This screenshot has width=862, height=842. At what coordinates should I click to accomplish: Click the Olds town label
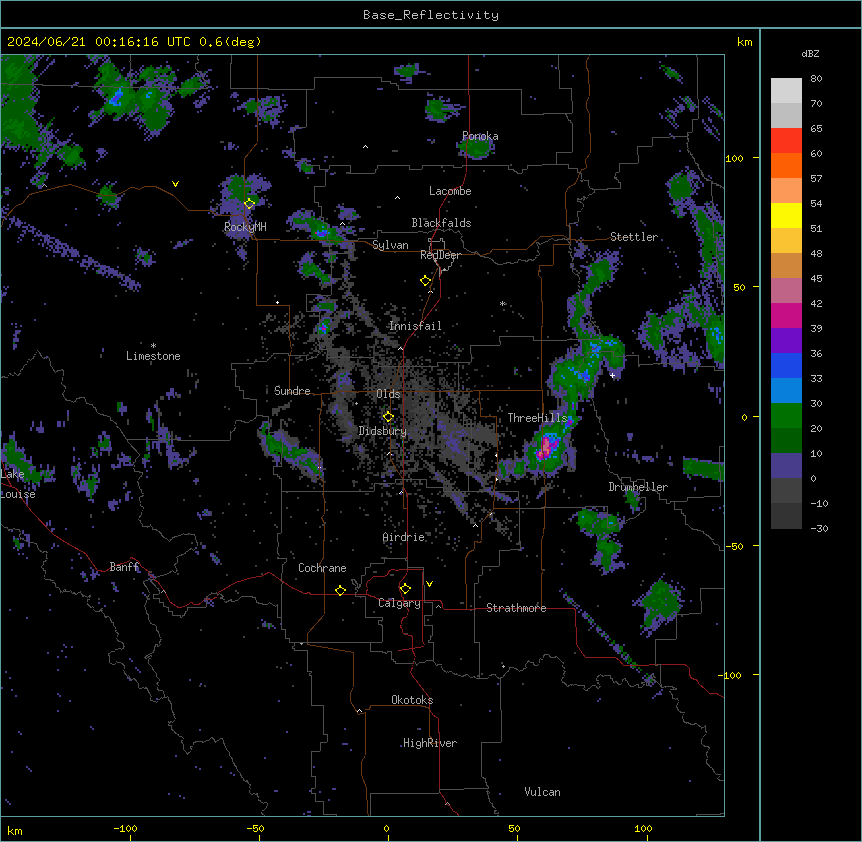click(388, 394)
